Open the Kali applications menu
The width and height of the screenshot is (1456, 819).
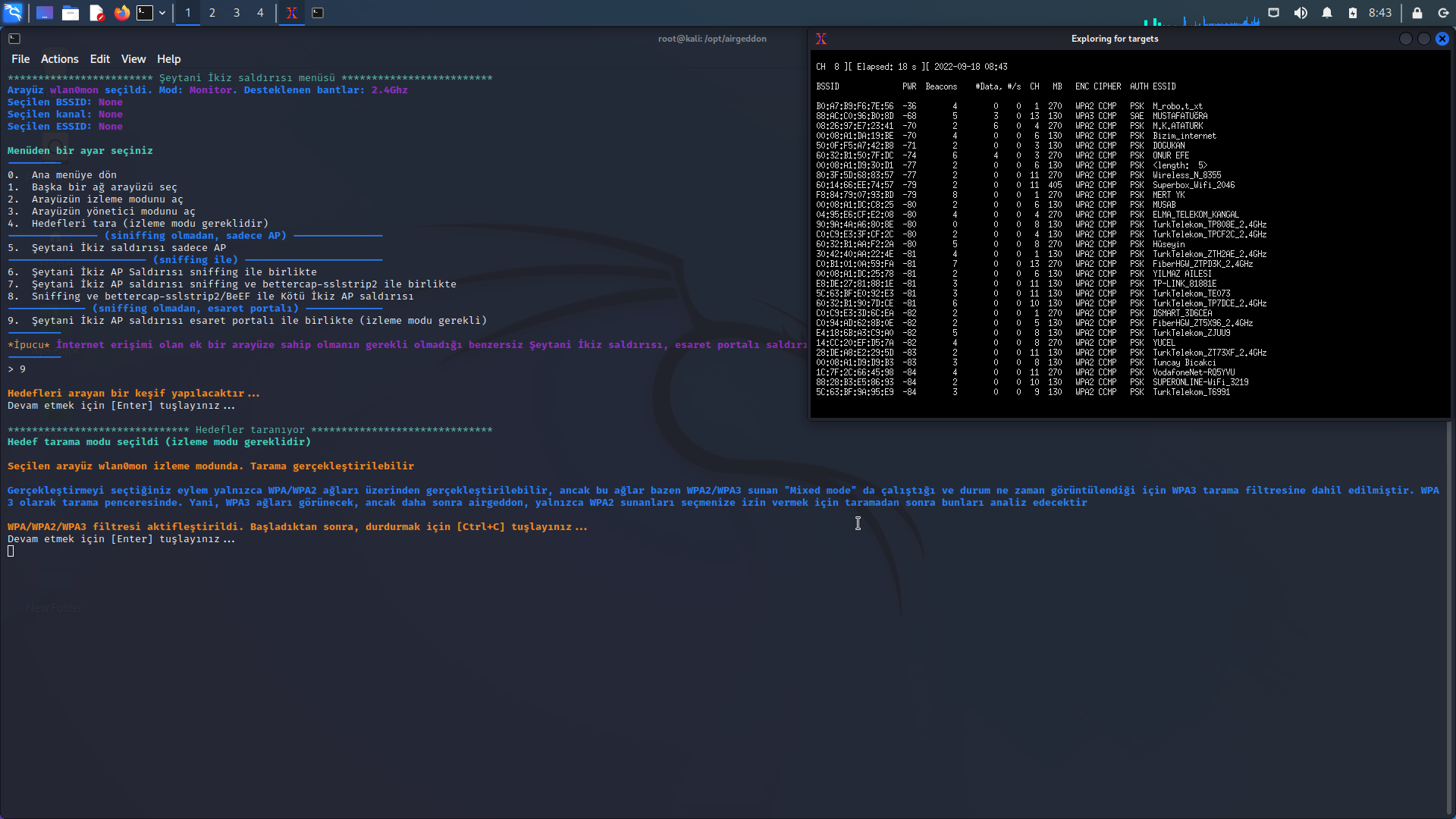pyautogui.click(x=13, y=13)
